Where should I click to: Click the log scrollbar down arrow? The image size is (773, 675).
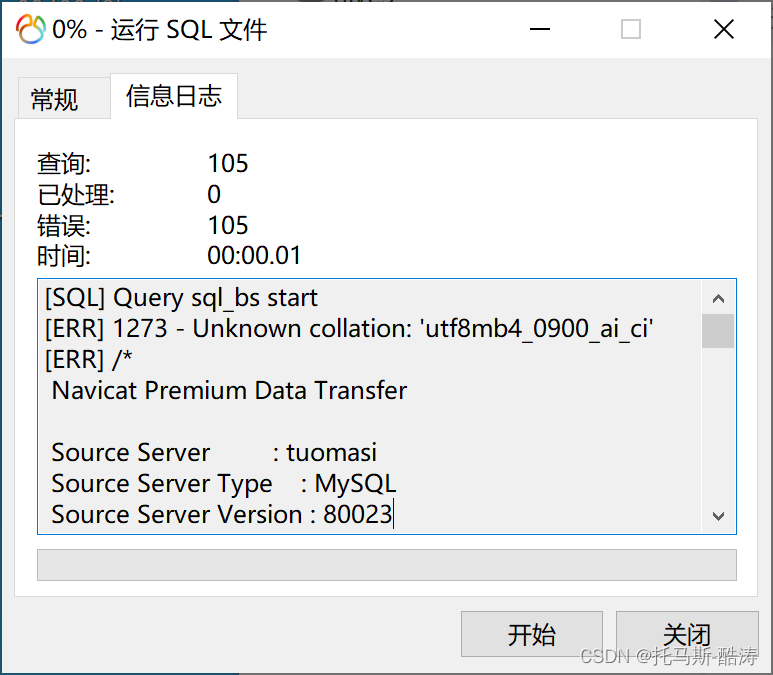click(718, 516)
